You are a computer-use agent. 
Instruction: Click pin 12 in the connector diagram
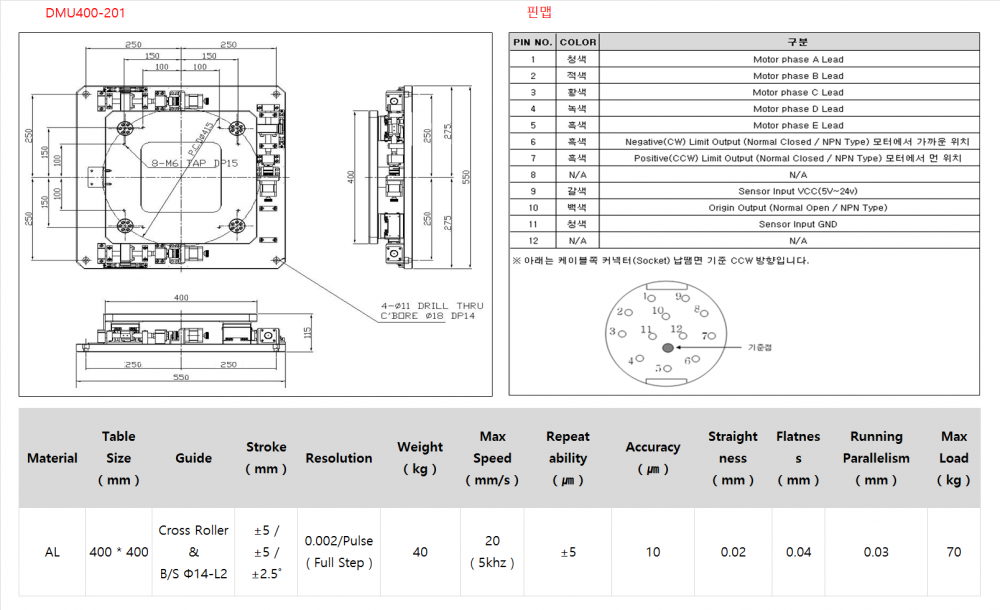[677, 329]
